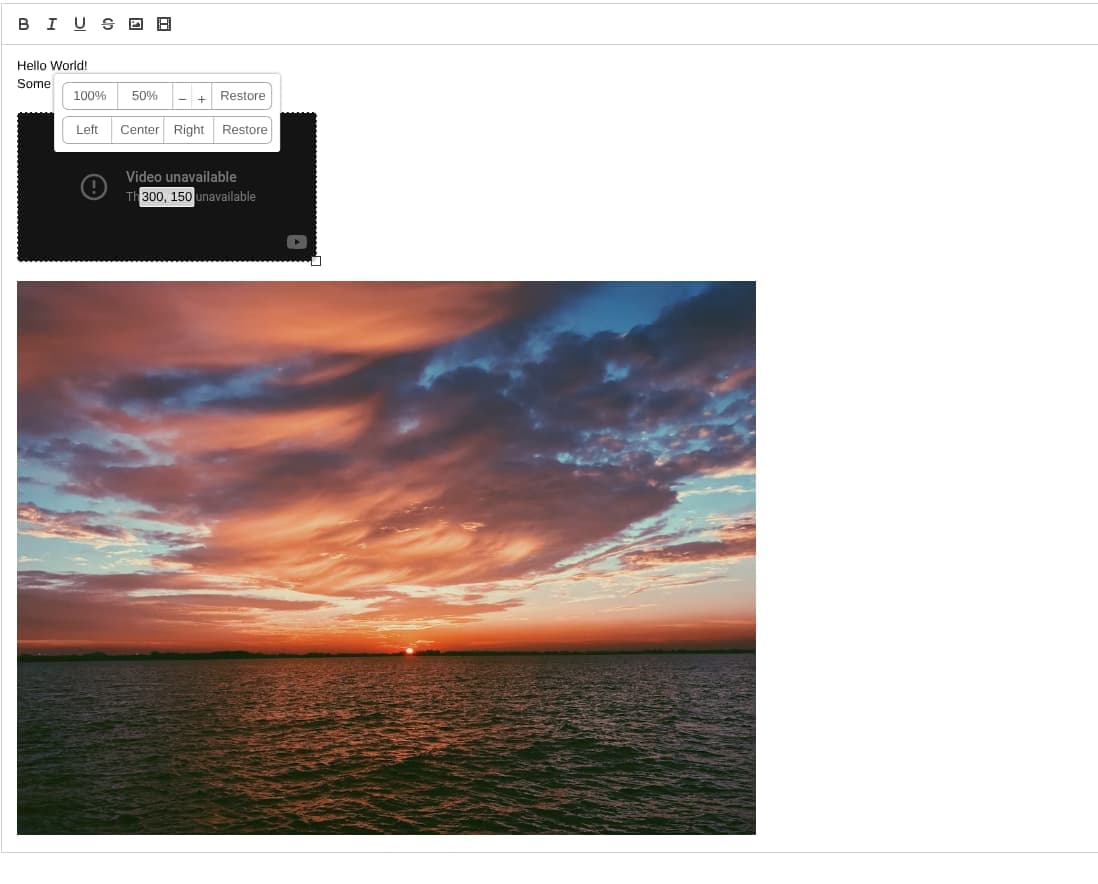Image resolution: width=1098 pixels, height=884 pixels.
Task: Click the YouTube logo on the video embed
Action: [296, 241]
